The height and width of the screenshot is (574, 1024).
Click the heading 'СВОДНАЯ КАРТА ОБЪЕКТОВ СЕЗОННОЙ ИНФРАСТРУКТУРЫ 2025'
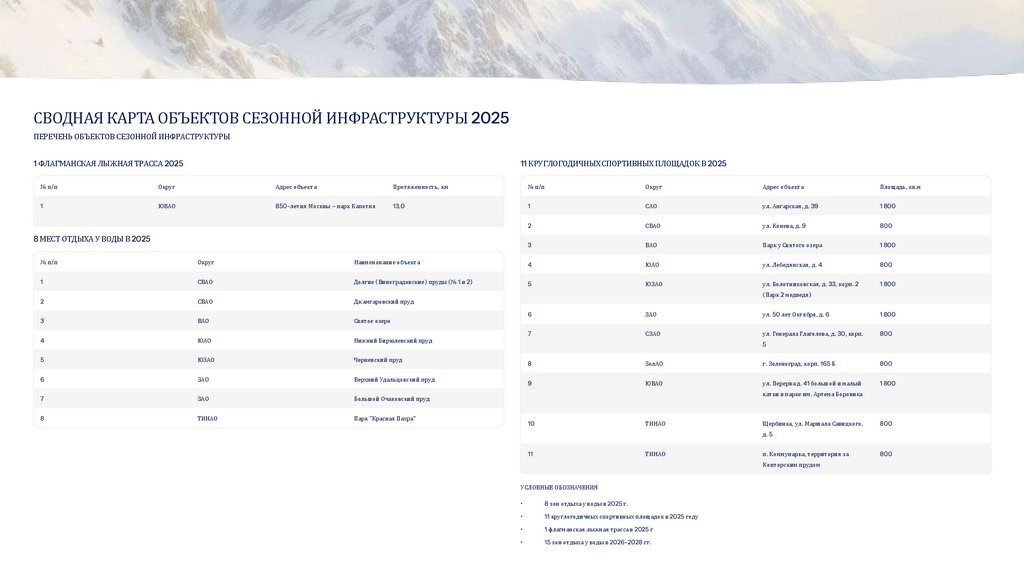[271, 118]
